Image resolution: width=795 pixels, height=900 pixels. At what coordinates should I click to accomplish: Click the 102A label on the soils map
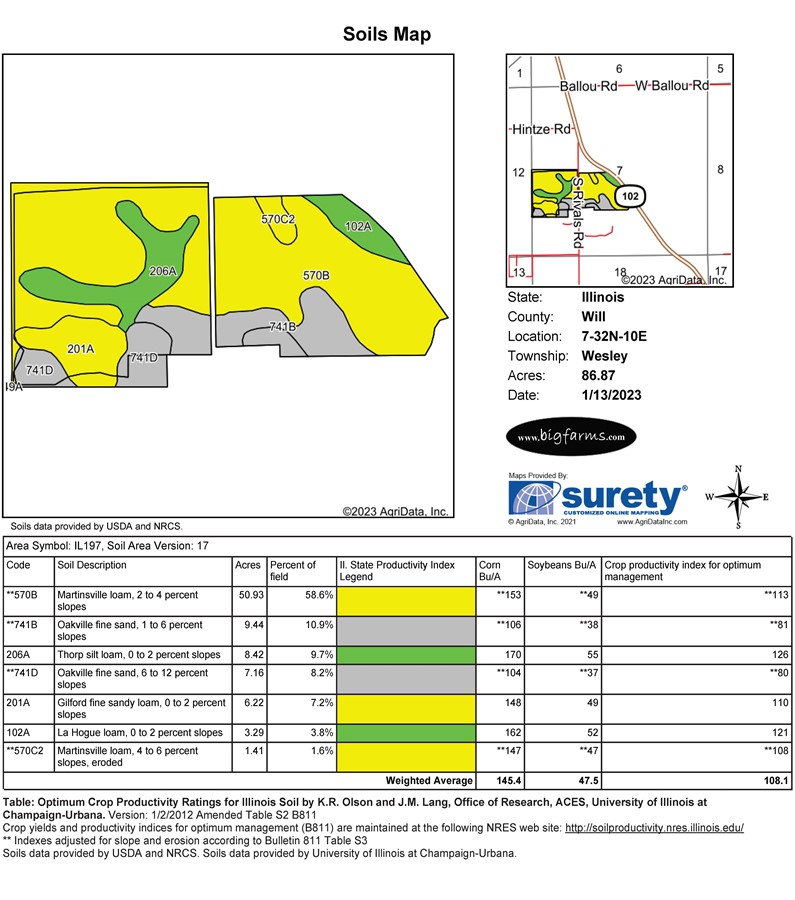pos(358,227)
